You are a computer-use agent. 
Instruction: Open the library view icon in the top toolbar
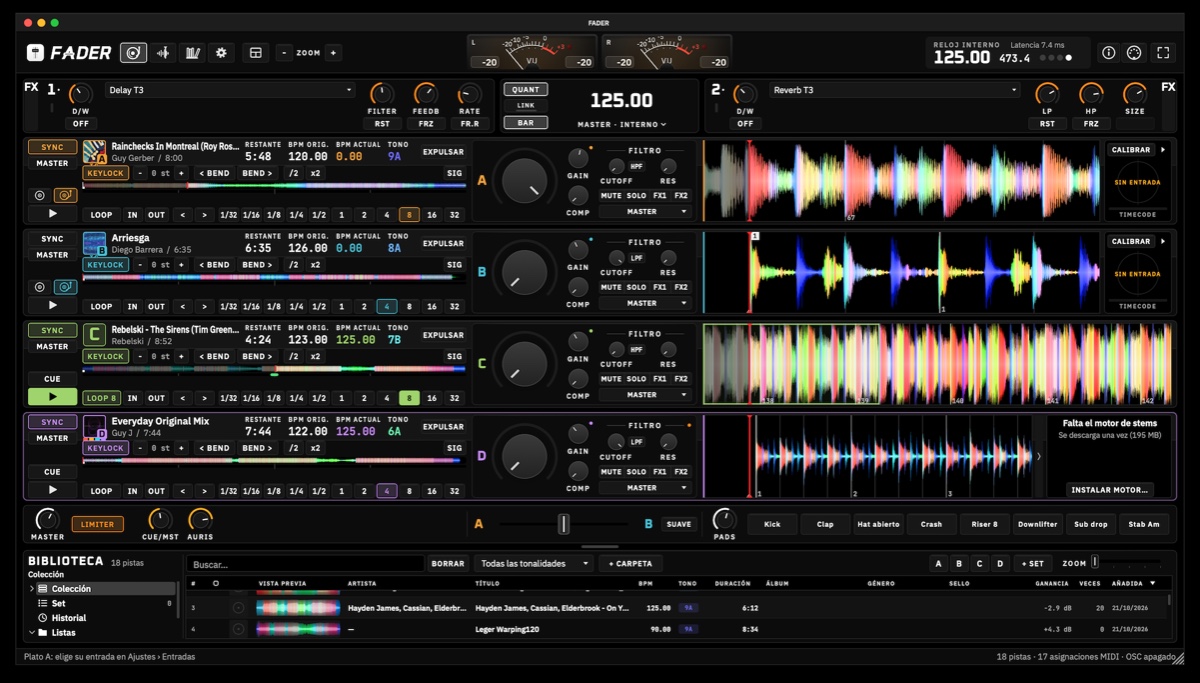pos(192,53)
